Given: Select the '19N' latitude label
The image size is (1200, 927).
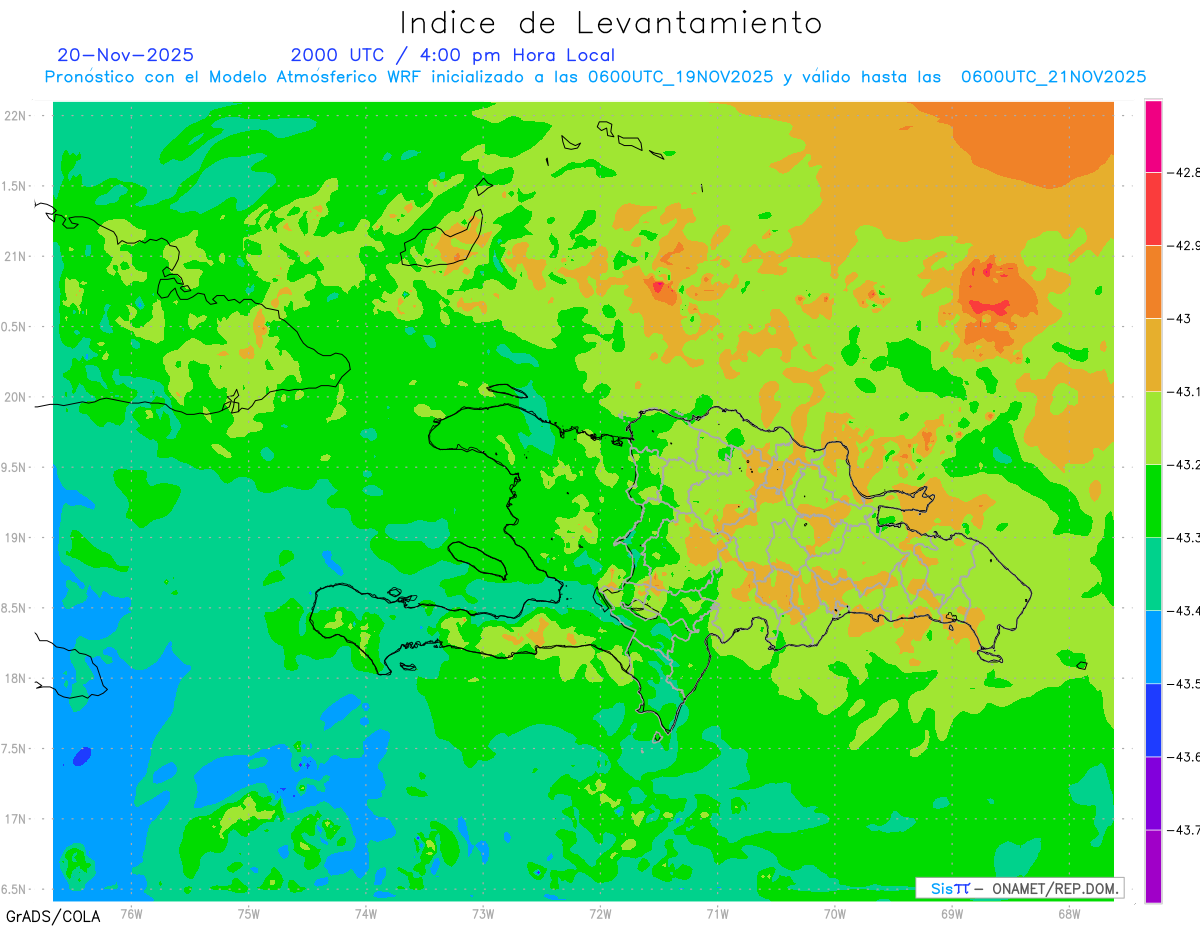Looking at the screenshot, I should tap(15, 537).
